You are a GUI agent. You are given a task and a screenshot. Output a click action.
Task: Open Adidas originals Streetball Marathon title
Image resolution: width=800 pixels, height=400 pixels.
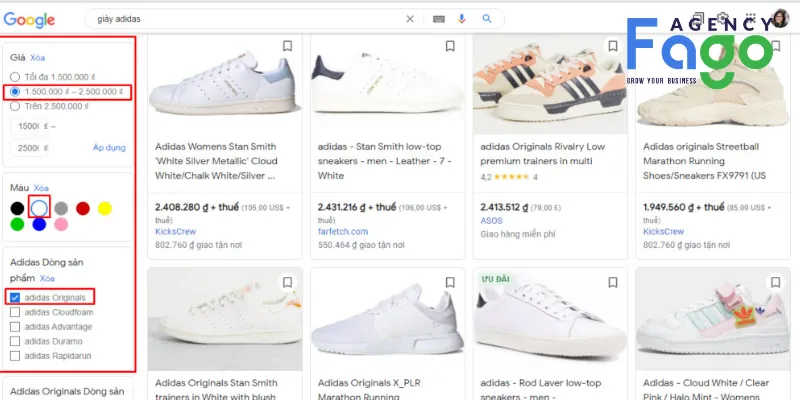(x=704, y=161)
